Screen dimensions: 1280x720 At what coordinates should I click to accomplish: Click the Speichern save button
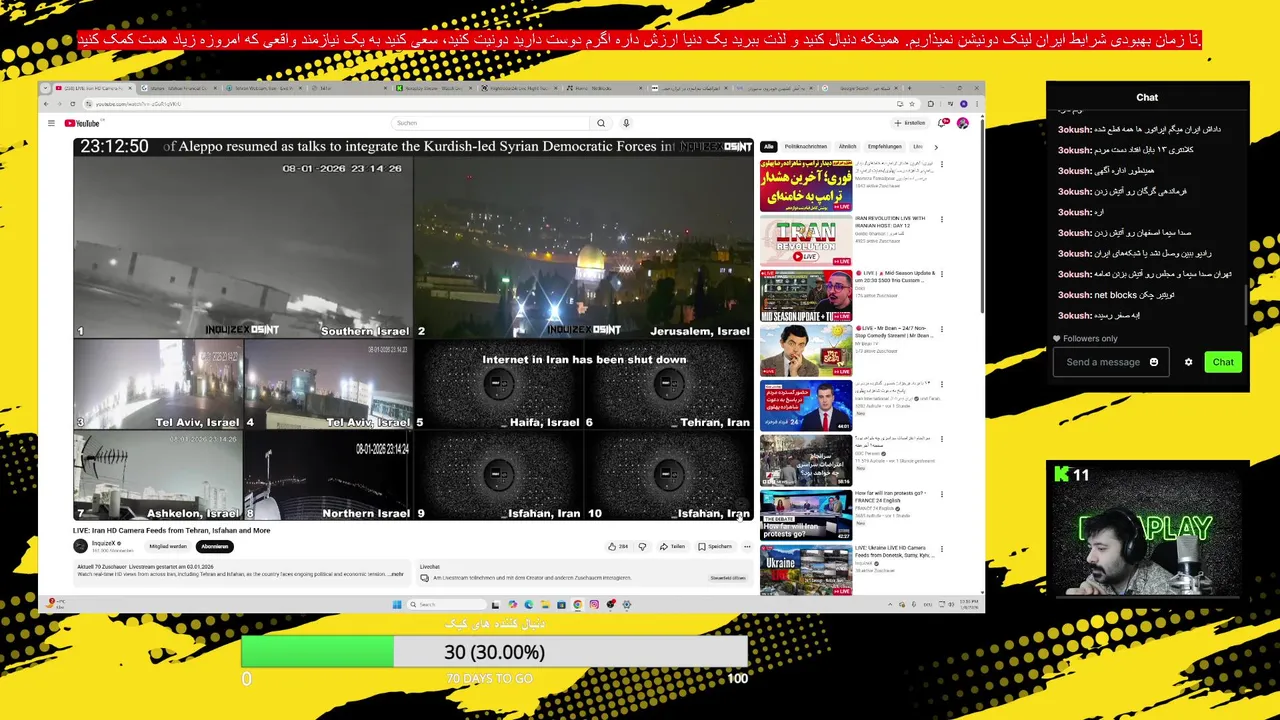pos(715,547)
